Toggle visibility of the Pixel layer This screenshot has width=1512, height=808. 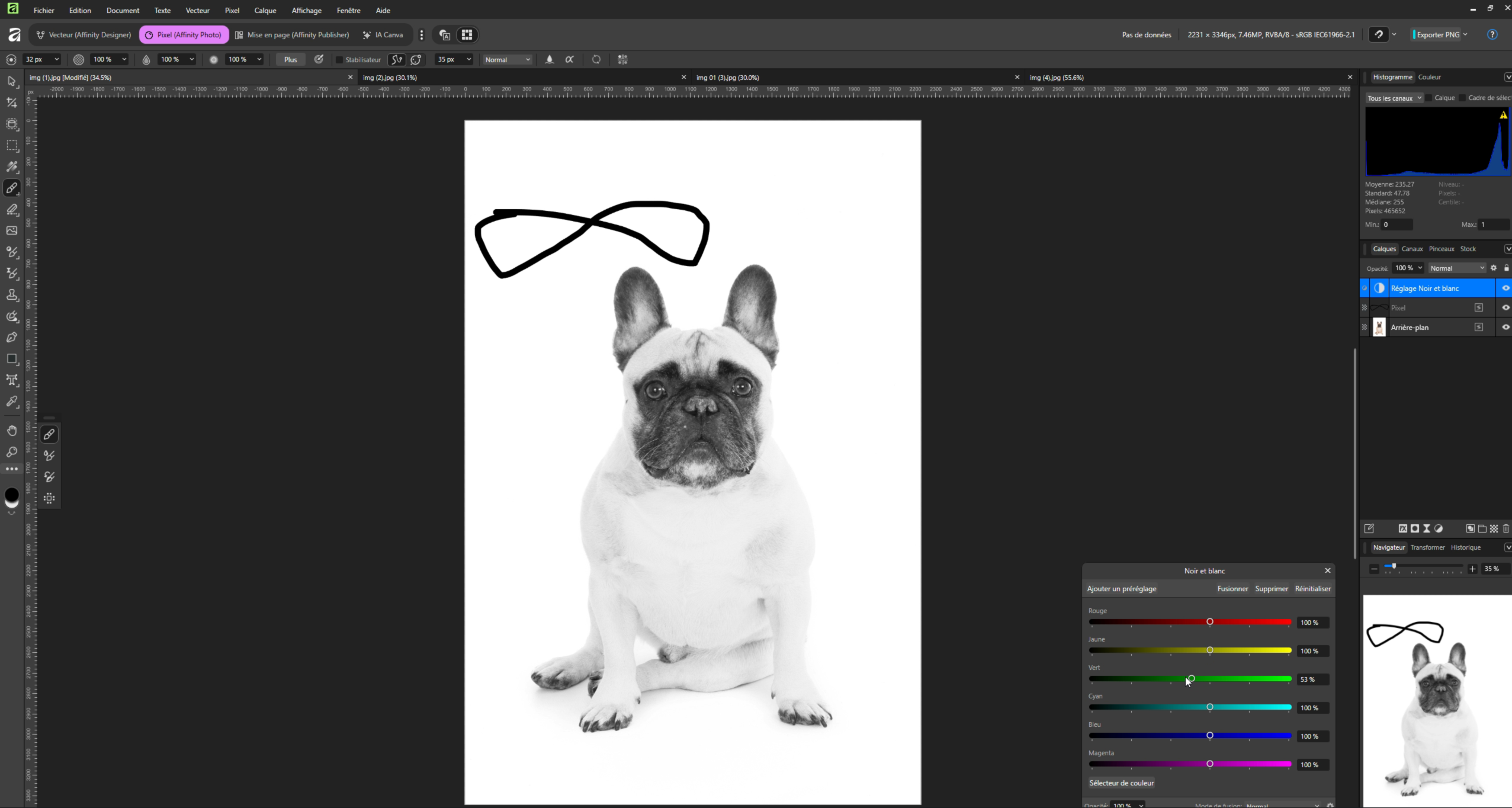[x=1505, y=307]
